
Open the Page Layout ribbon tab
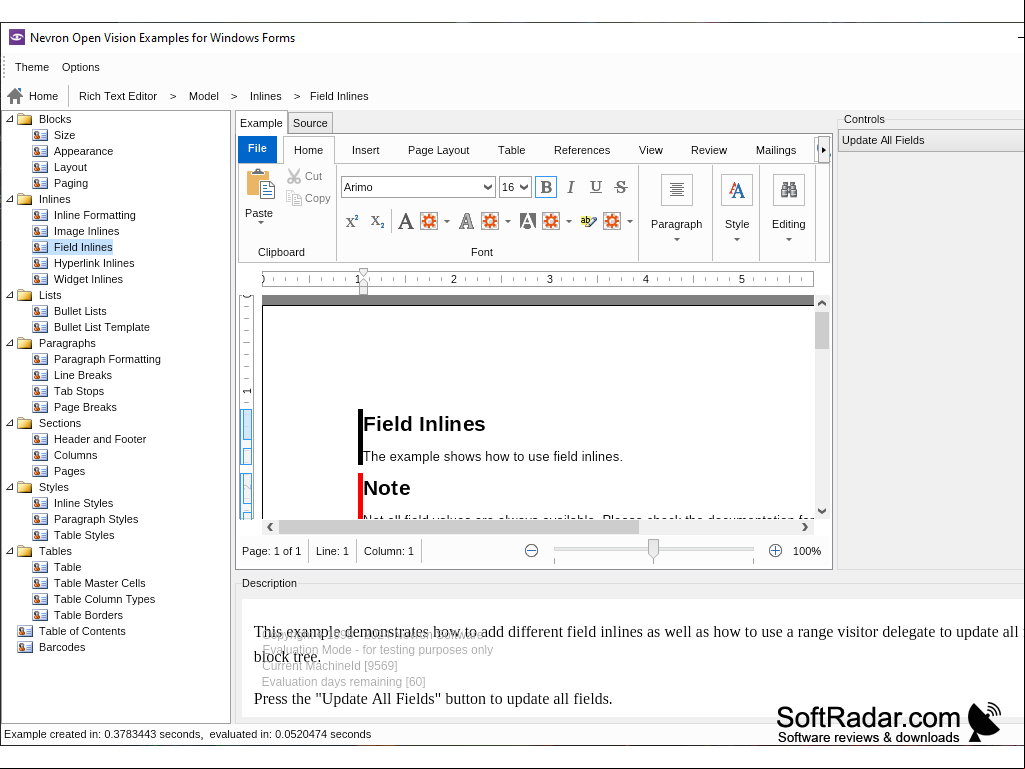click(x=439, y=150)
